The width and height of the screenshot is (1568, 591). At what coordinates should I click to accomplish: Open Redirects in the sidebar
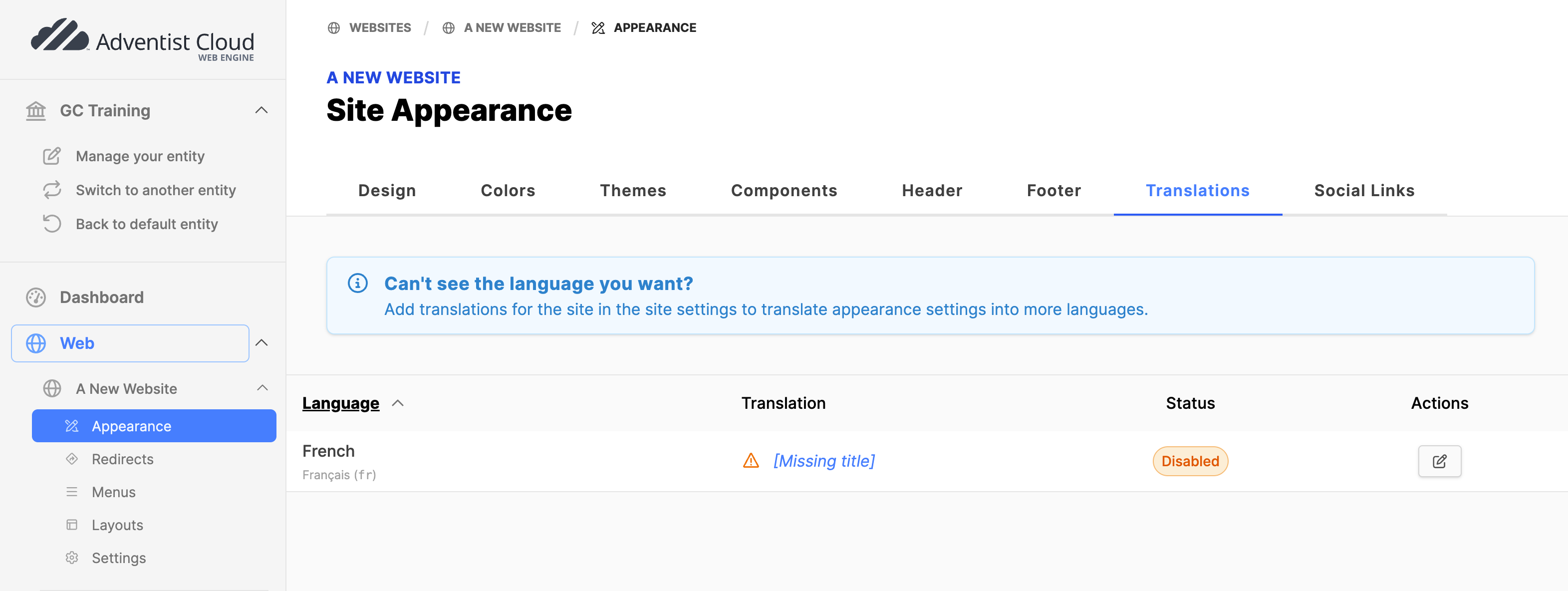coord(122,459)
